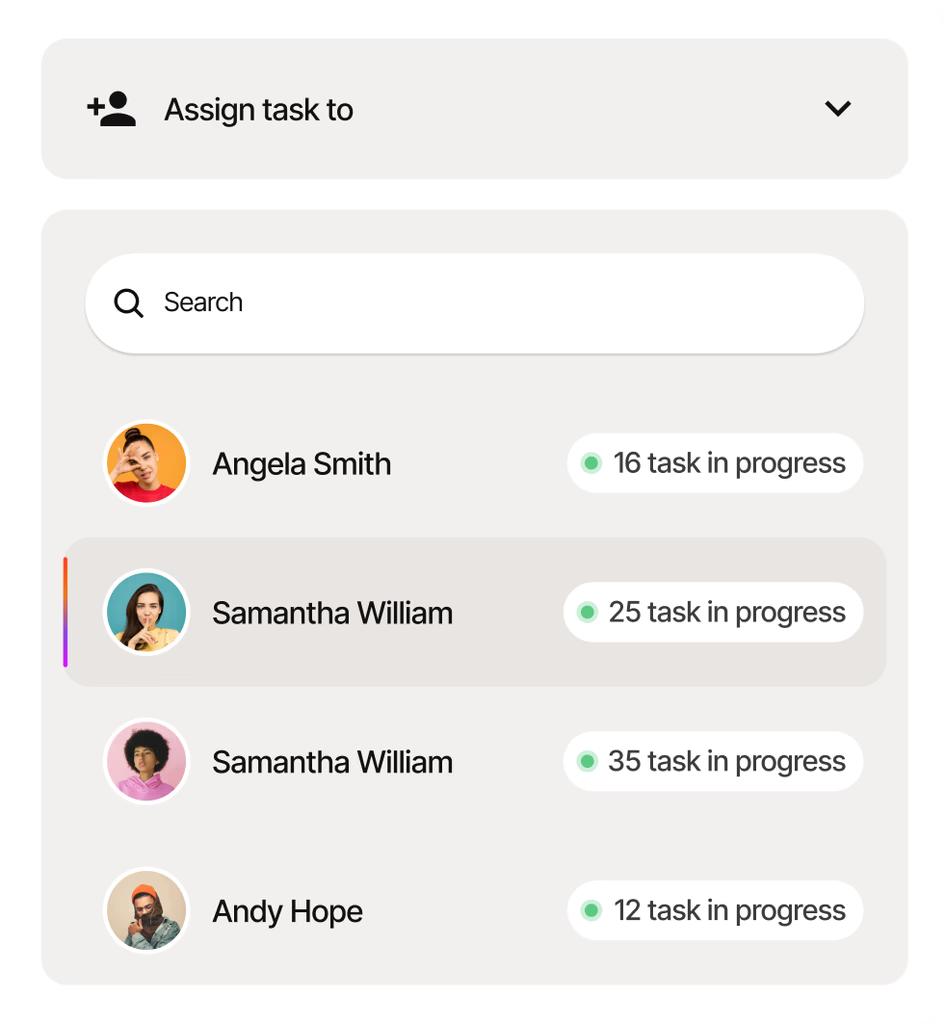Click the 12 task in progress badge
The width and height of the screenshot is (945, 1024).
715,910
